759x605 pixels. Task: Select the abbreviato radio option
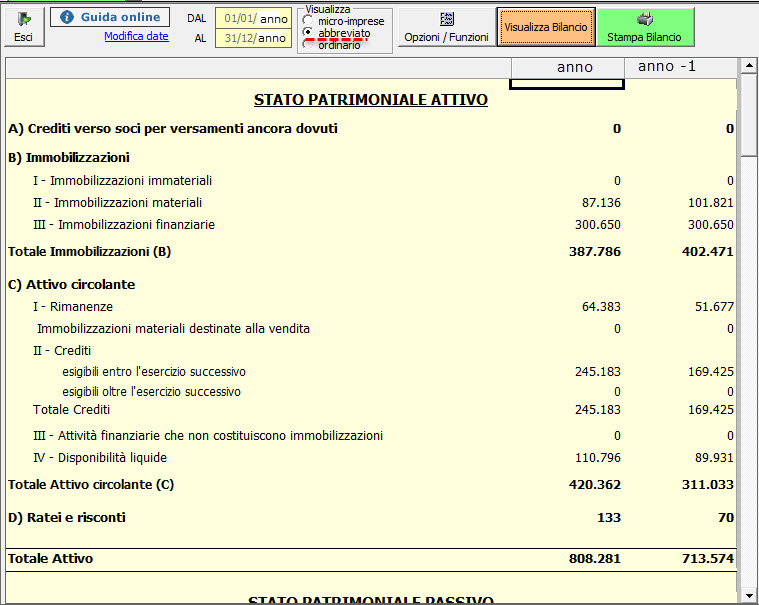[307, 32]
